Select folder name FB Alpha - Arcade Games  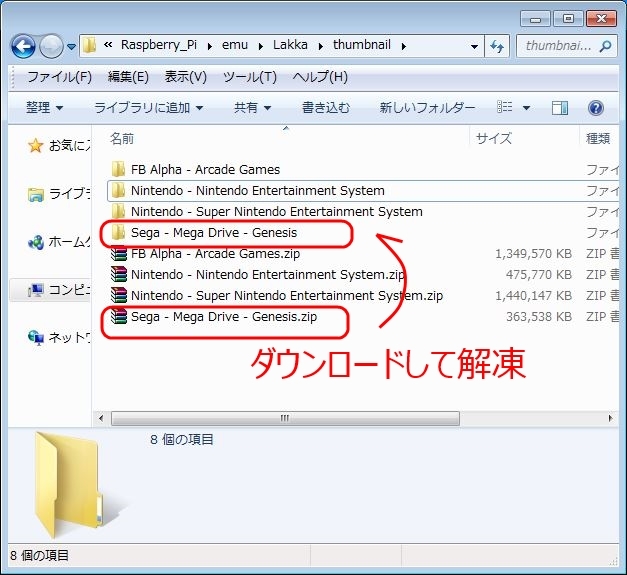[206, 170]
